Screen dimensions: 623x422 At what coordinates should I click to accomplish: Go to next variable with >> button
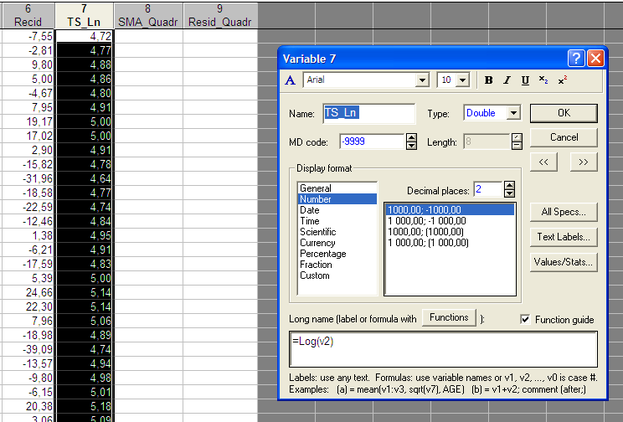pyautogui.click(x=583, y=161)
